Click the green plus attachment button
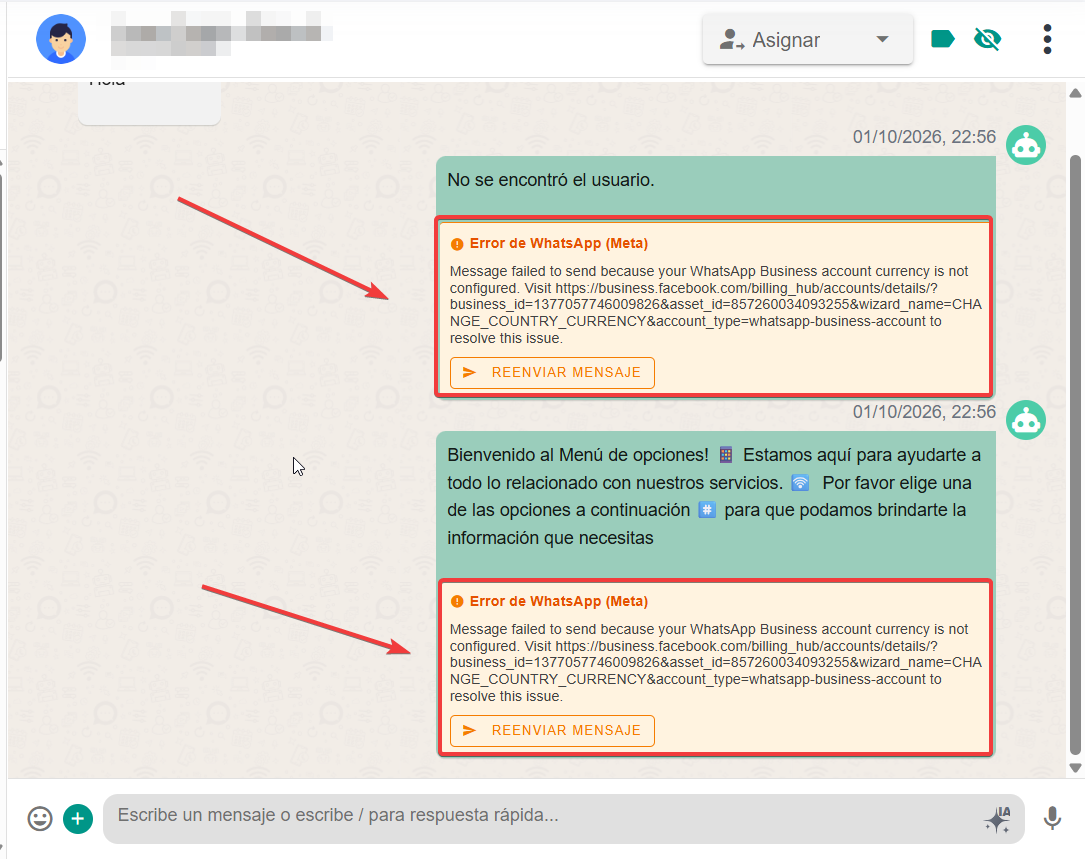The width and height of the screenshot is (1085, 859). point(78,819)
